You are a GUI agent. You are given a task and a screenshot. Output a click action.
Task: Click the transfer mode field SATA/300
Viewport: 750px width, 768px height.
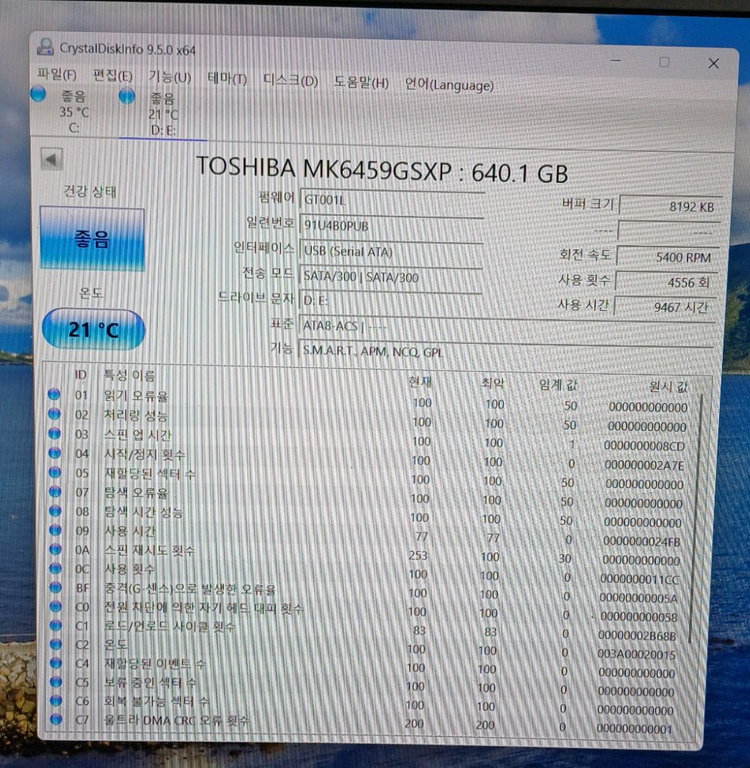tap(390, 277)
